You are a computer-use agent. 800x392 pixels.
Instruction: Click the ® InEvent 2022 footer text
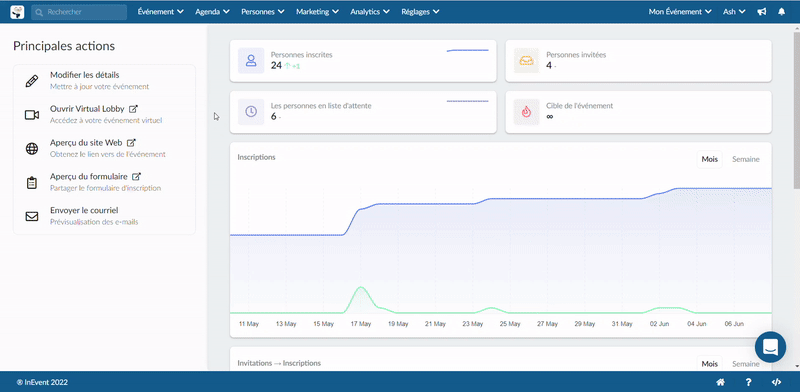[x=42, y=382]
